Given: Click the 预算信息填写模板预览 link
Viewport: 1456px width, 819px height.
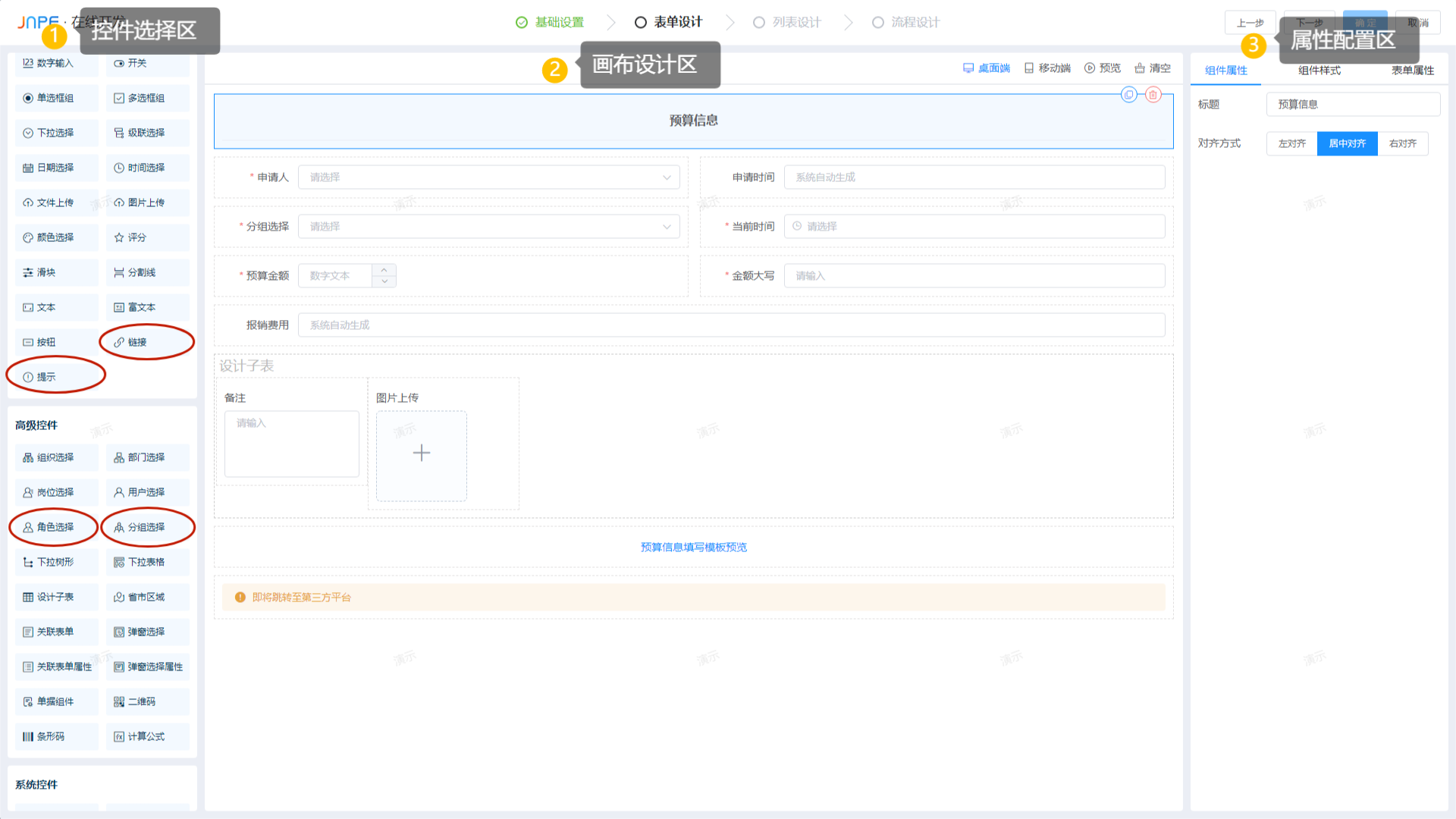Looking at the screenshot, I should 693,547.
